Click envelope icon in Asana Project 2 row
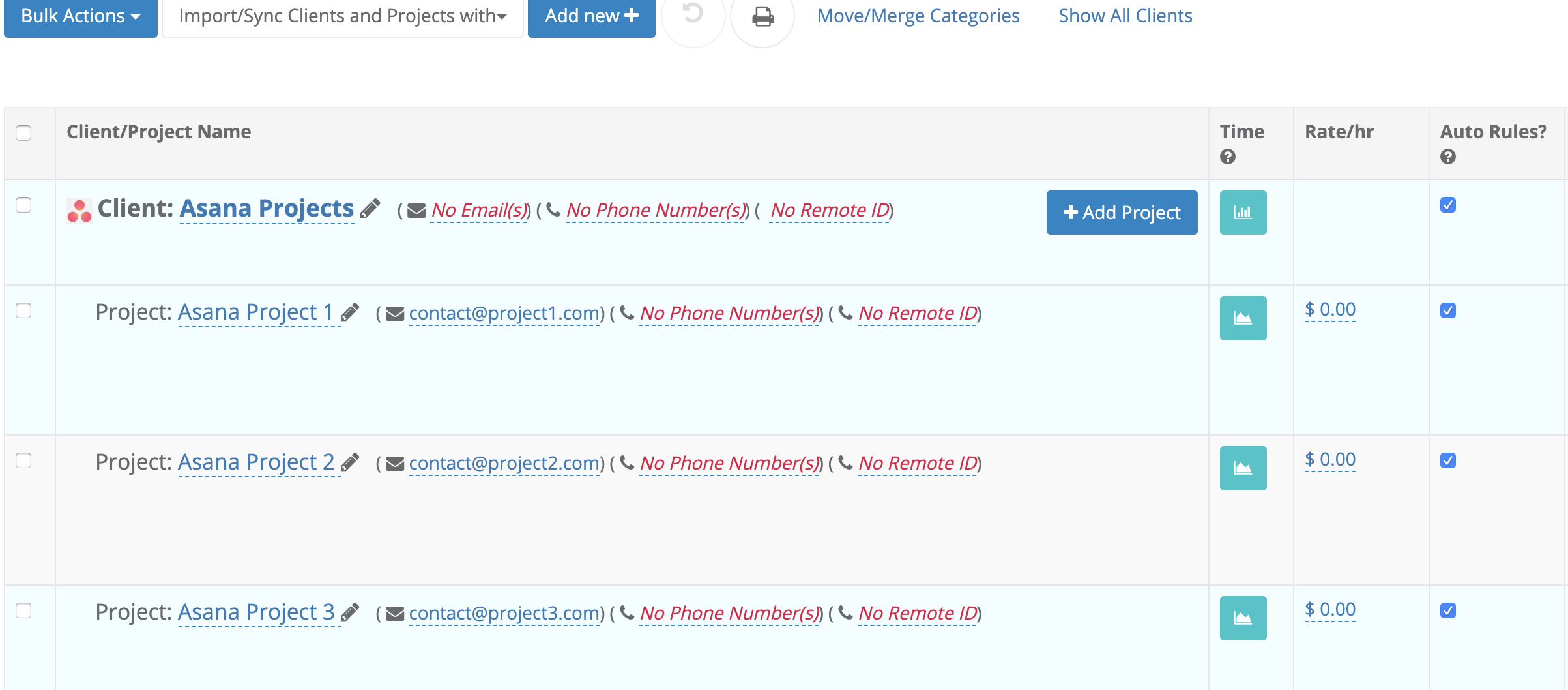The image size is (1568, 690). coord(395,464)
